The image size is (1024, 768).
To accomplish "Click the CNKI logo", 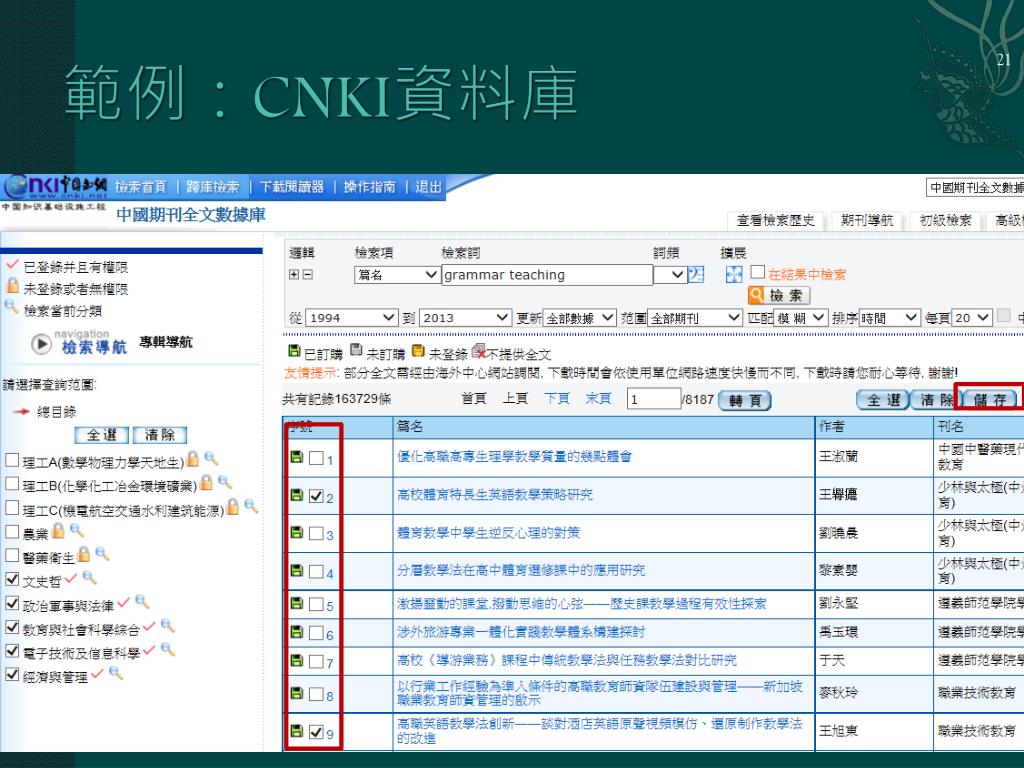I will tap(55, 187).
